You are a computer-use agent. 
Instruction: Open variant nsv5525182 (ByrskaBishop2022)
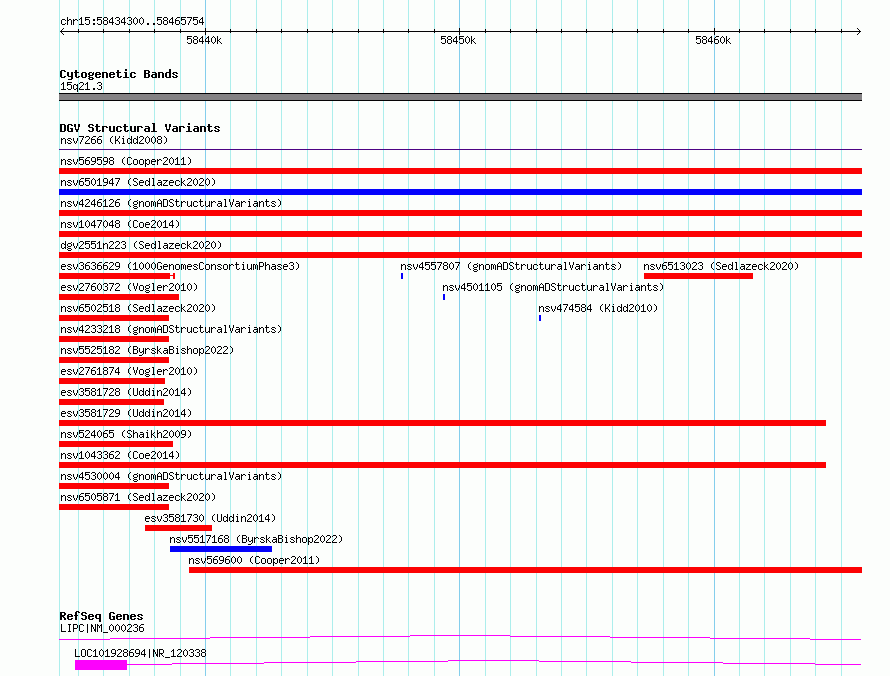[147, 350]
